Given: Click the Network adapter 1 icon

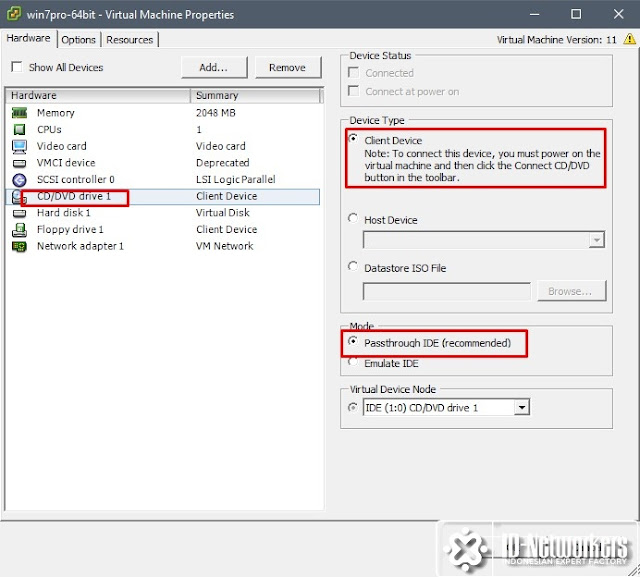Looking at the screenshot, I should (19, 246).
